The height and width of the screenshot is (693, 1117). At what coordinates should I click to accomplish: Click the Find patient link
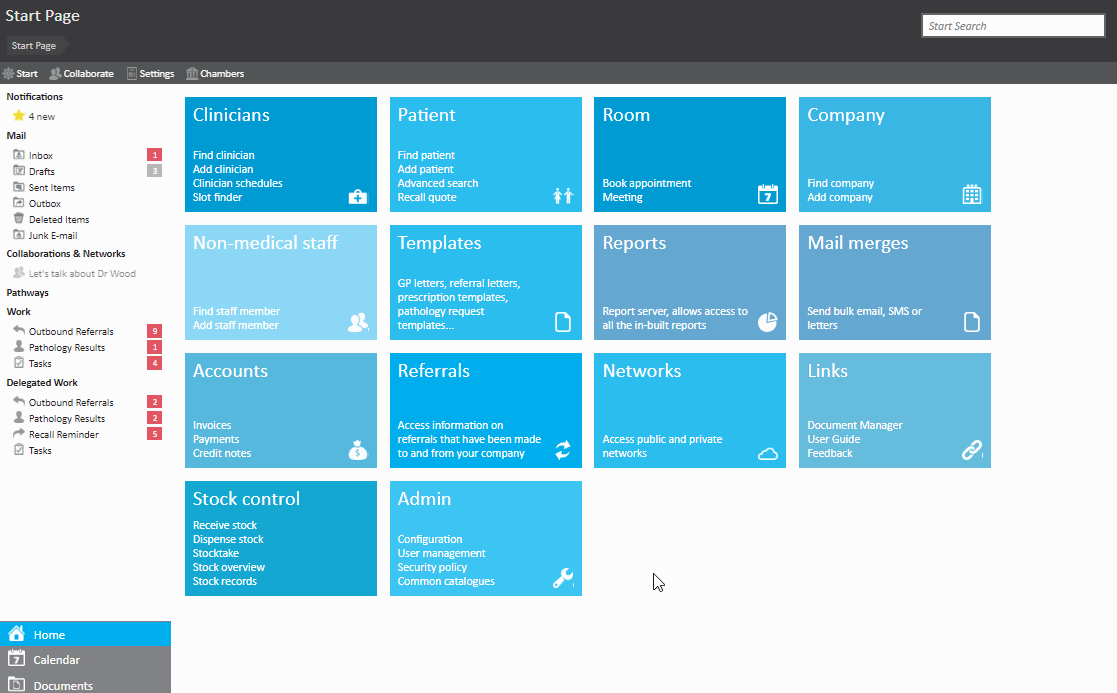[426, 155]
